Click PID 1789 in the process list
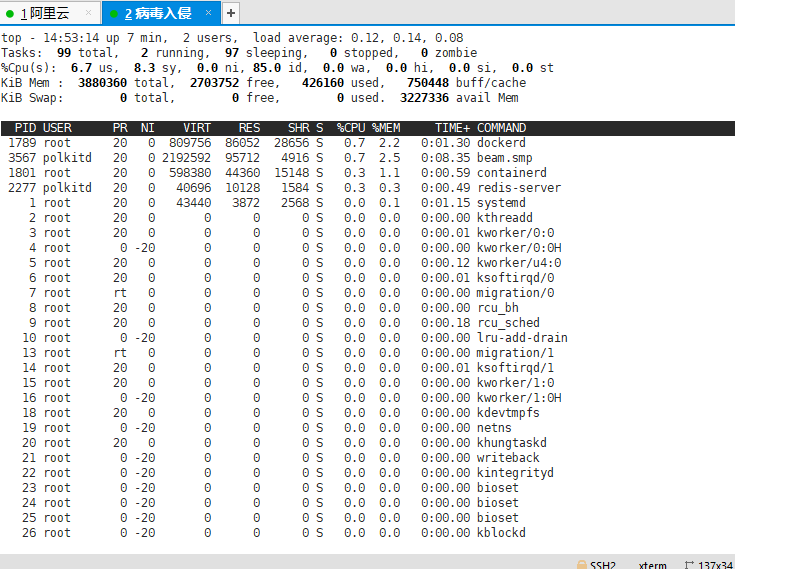The width and height of the screenshot is (796, 575). (x=22, y=143)
